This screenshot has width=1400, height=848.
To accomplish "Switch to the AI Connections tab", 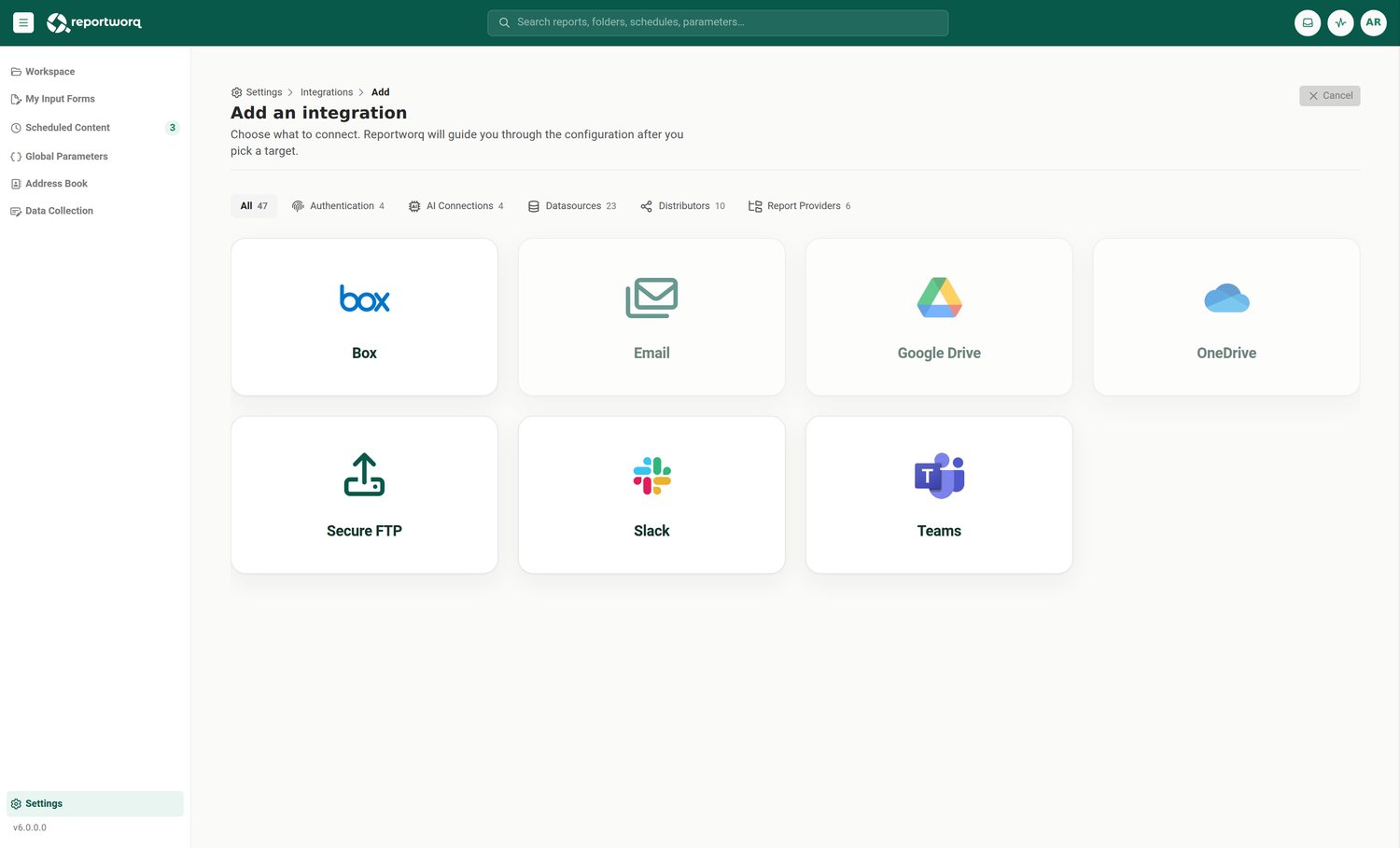I will [455, 206].
